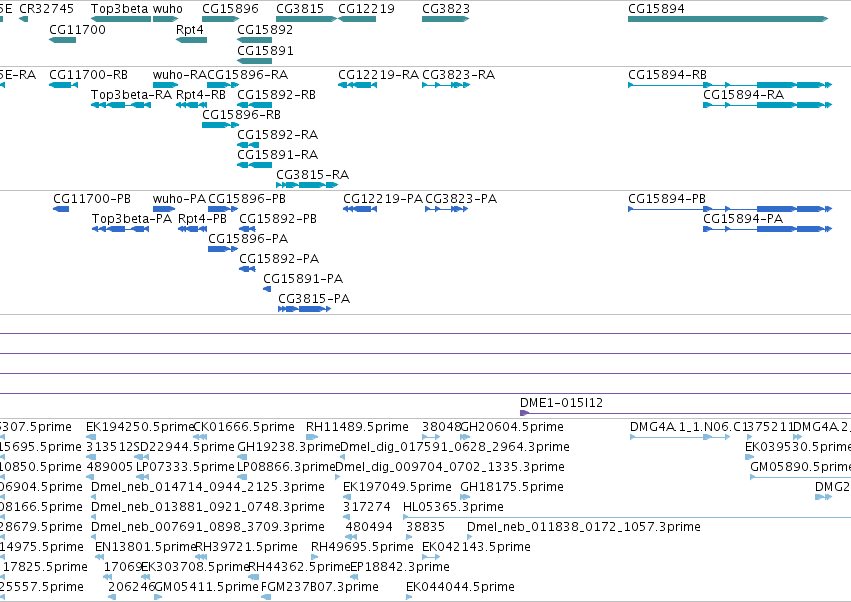Screen dimensions: 851x602
Task: Click EST HL05365.3prime label
Action: pyautogui.click(x=453, y=506)
